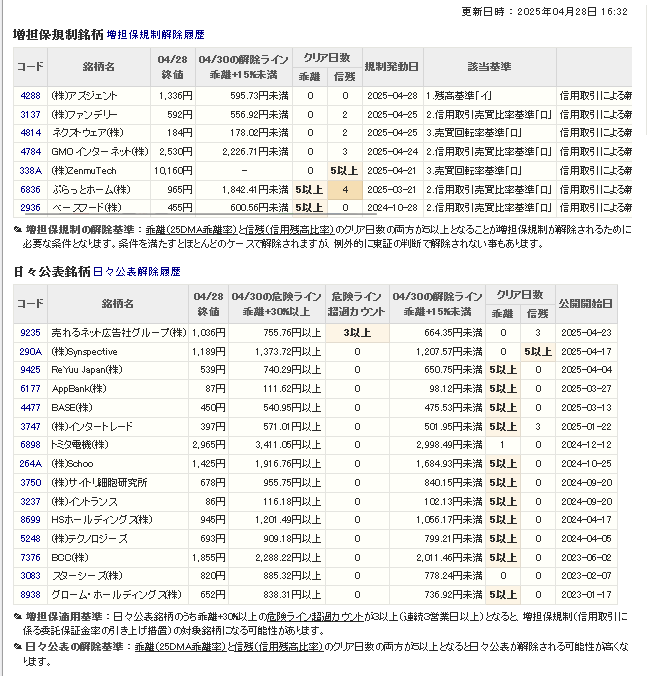This screenshot has width=647, height=676.
Task: Click 3,411.06円以上 danger line for トミタ電機
Action: tap(288, 445)
